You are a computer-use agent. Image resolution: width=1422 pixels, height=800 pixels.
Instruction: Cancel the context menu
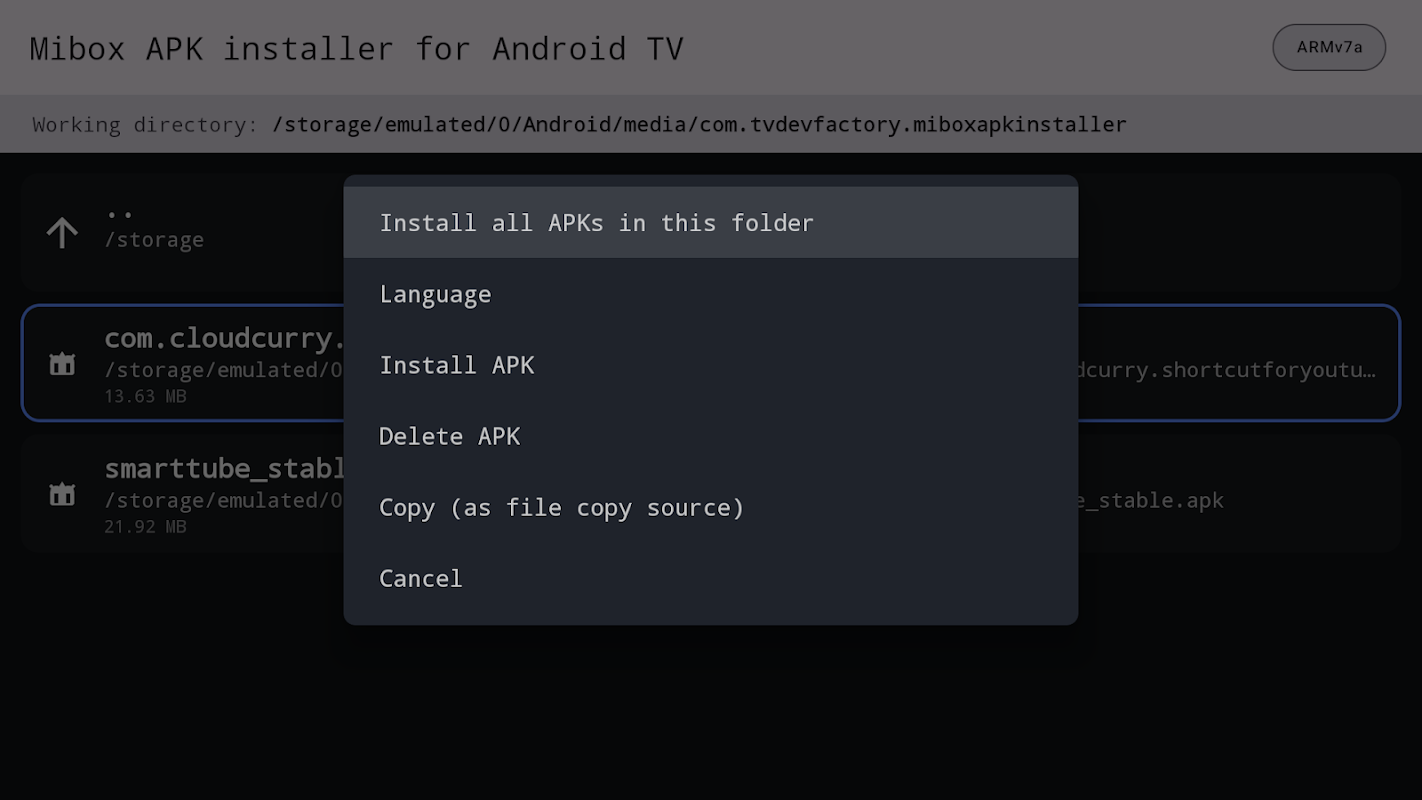(710, 578)
